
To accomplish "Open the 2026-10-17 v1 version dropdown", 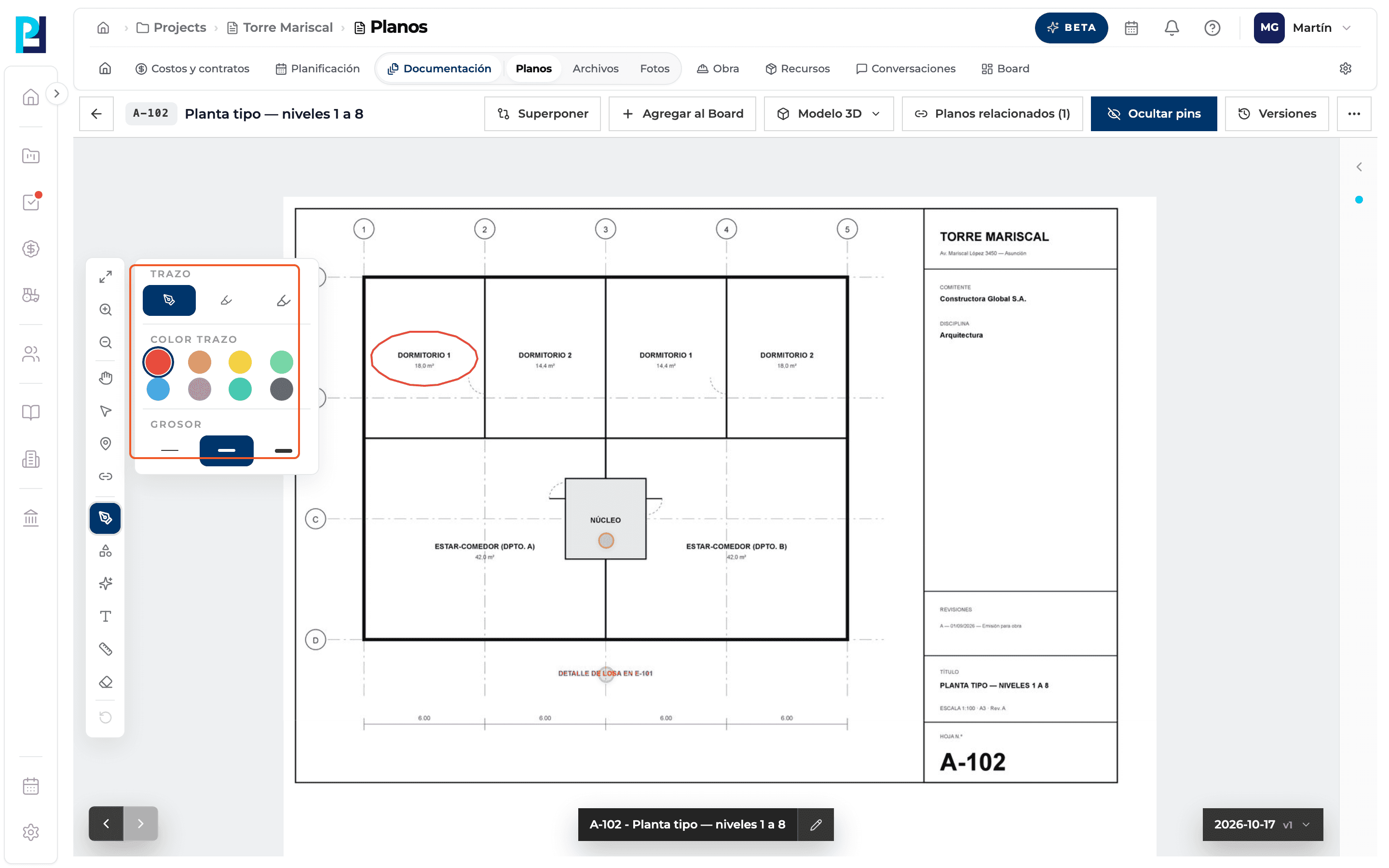I will 1262,824.
